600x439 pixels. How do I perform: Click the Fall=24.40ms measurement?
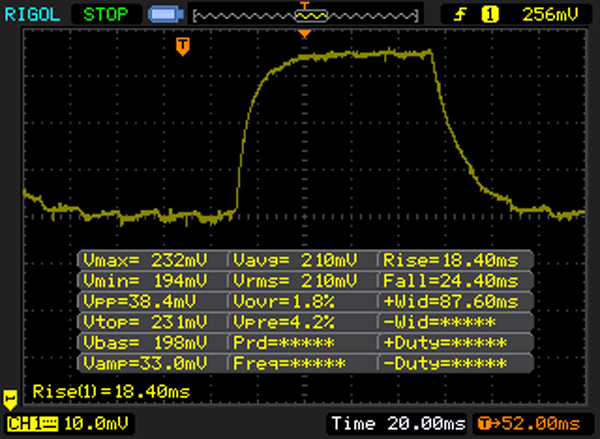(x=451, y=281)
